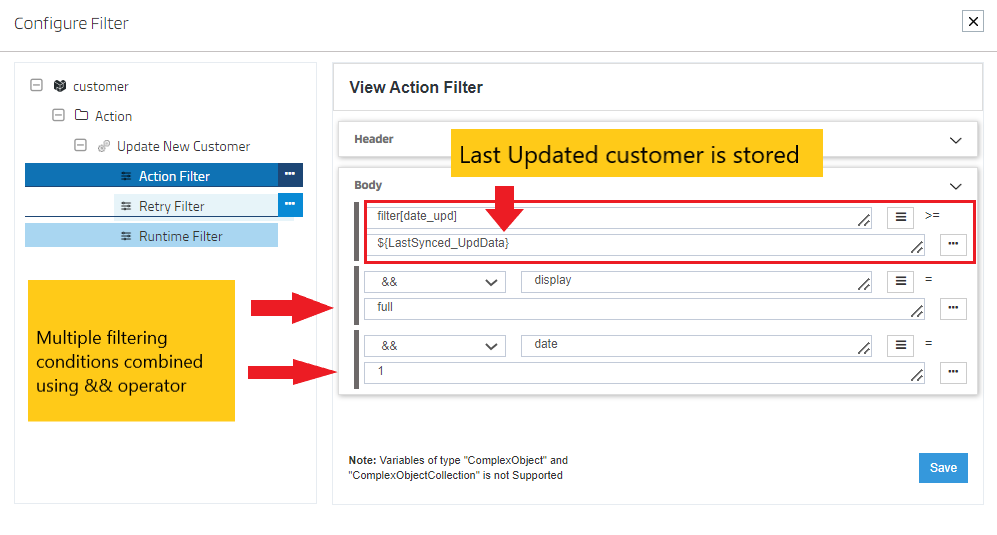This screenshot has width=997, height=535.
Task: Collapse the Body section chevron
Action: 955,186
